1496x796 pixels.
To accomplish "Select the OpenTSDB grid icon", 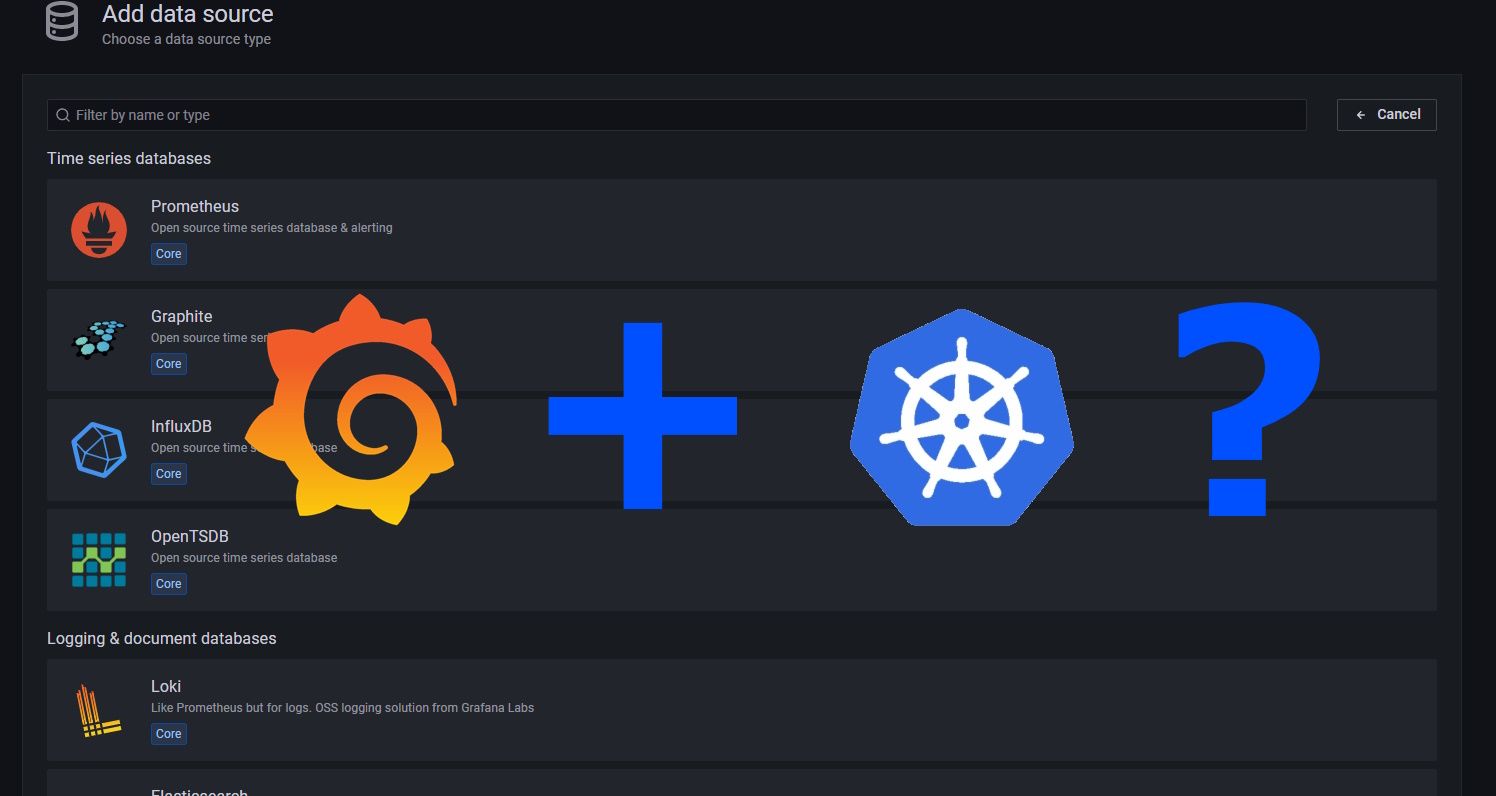I will [x=99, y=560].
